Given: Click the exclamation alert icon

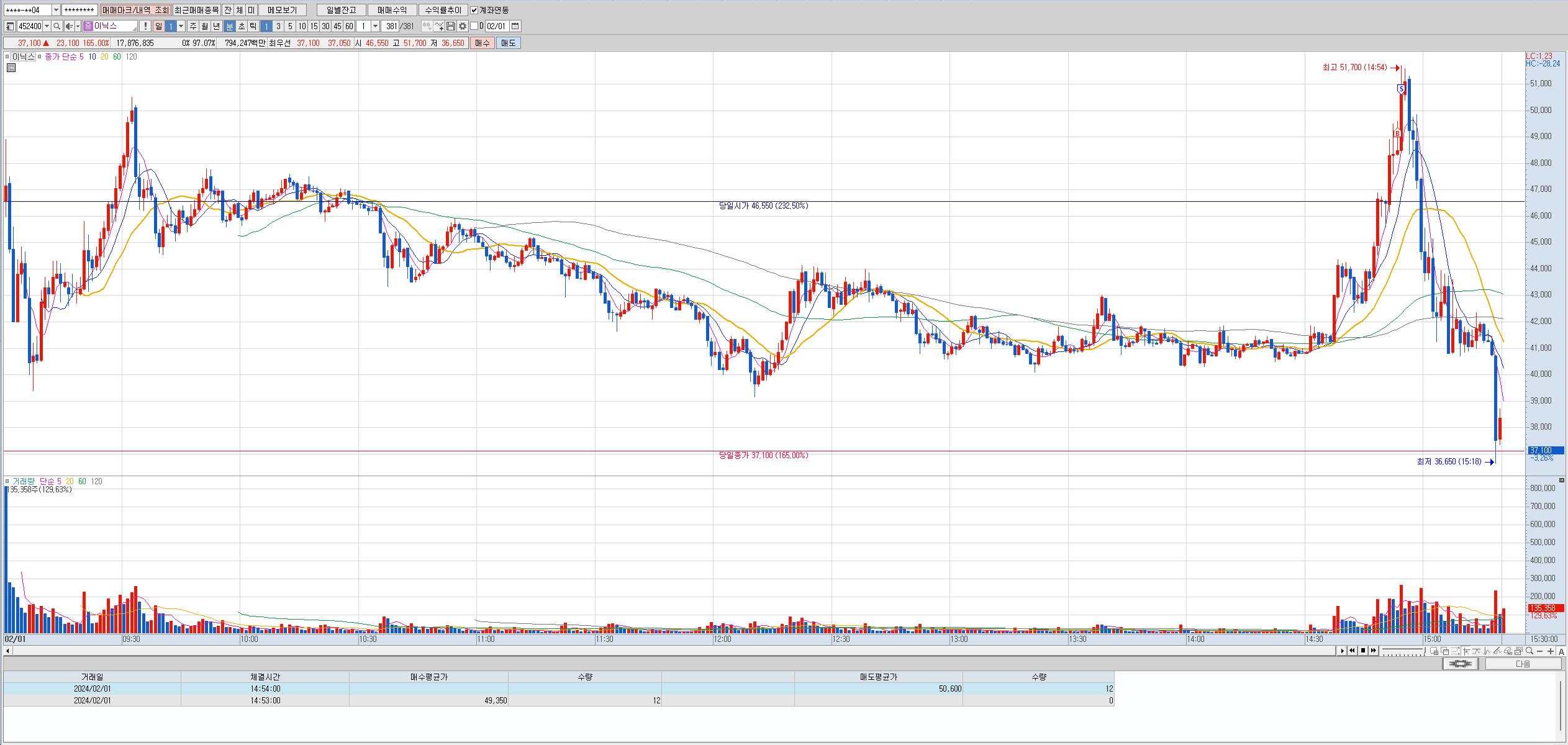Looking at the screenshot, I should (x=145, y=26).
